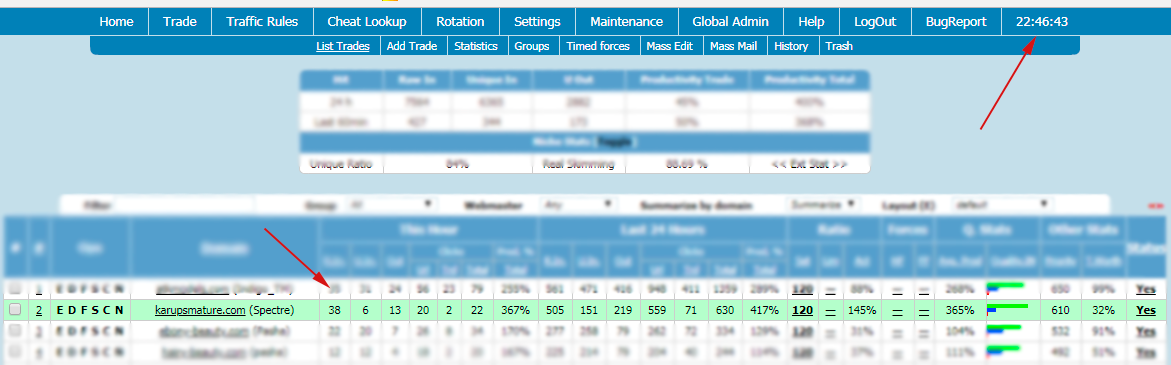
Task: Open the Settings menu
Action: [537, 22]
